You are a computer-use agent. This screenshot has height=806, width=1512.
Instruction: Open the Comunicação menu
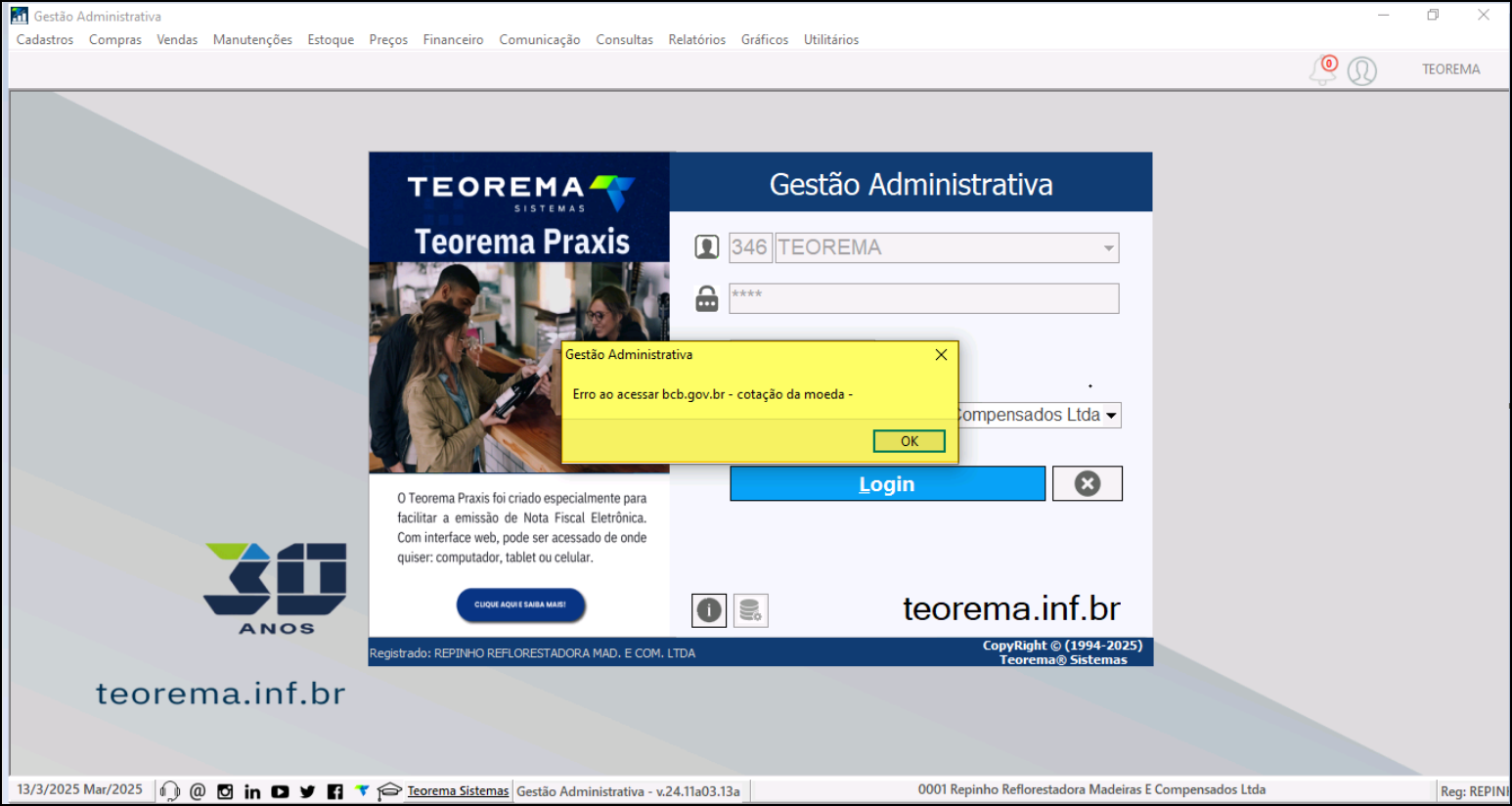[x=540, y=40]
